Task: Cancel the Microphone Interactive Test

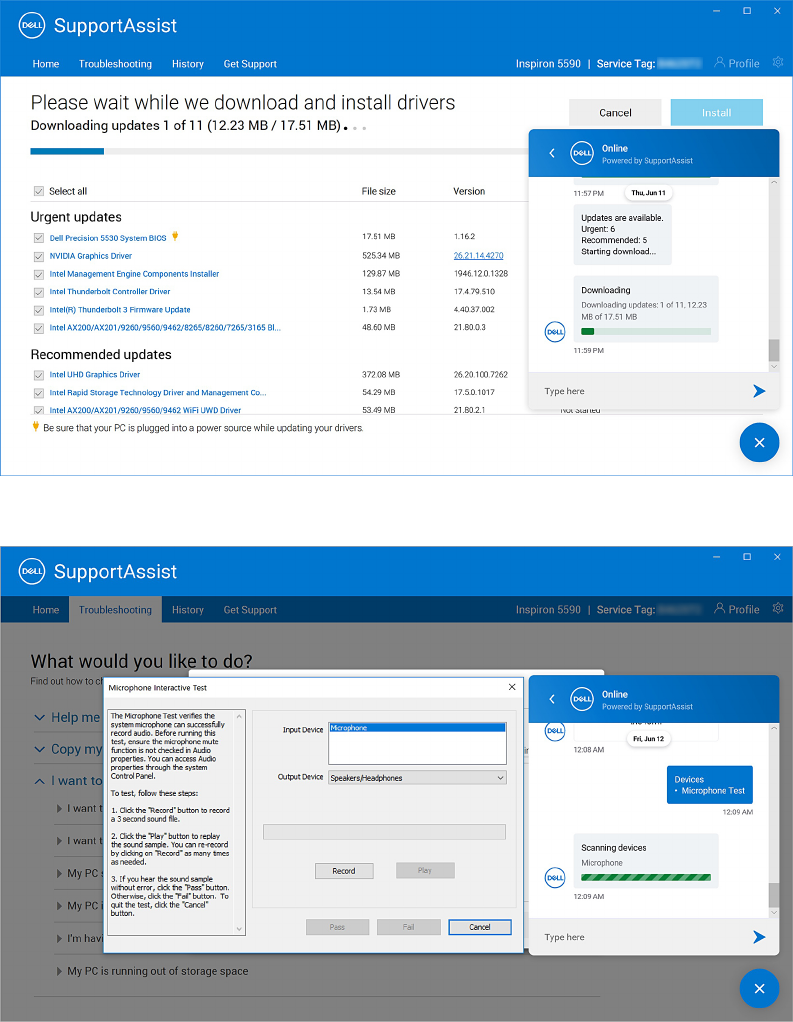Action: (x=480, y=927)
